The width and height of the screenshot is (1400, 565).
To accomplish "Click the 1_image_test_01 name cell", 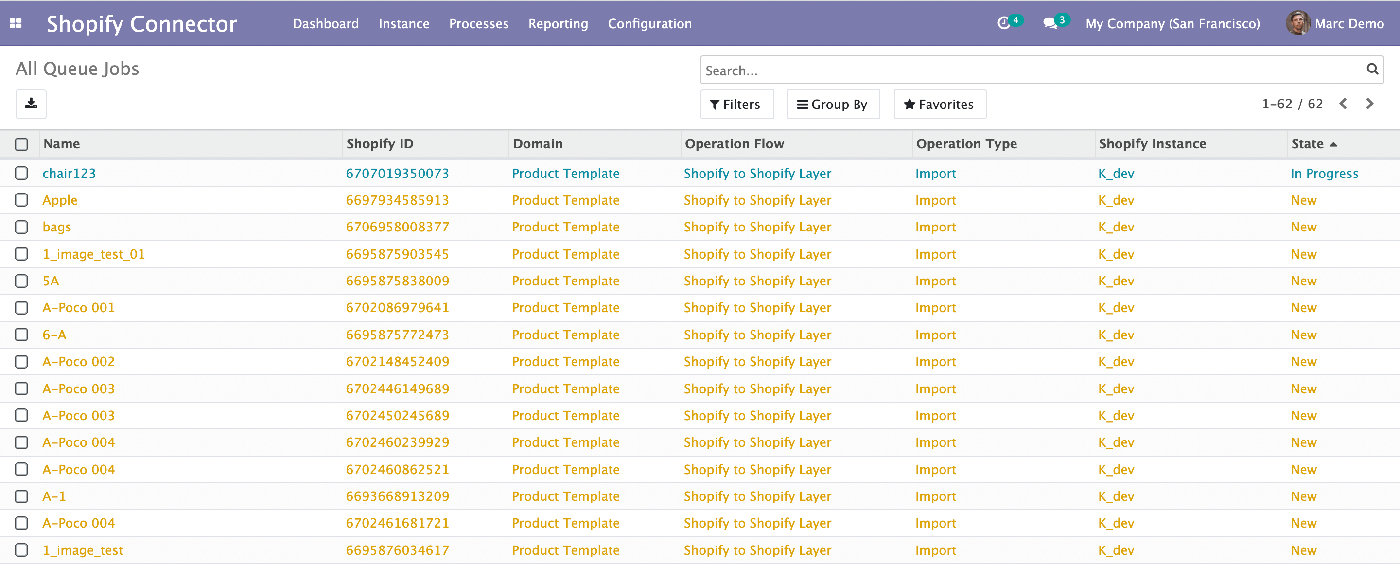I will (x=94, y=254).
